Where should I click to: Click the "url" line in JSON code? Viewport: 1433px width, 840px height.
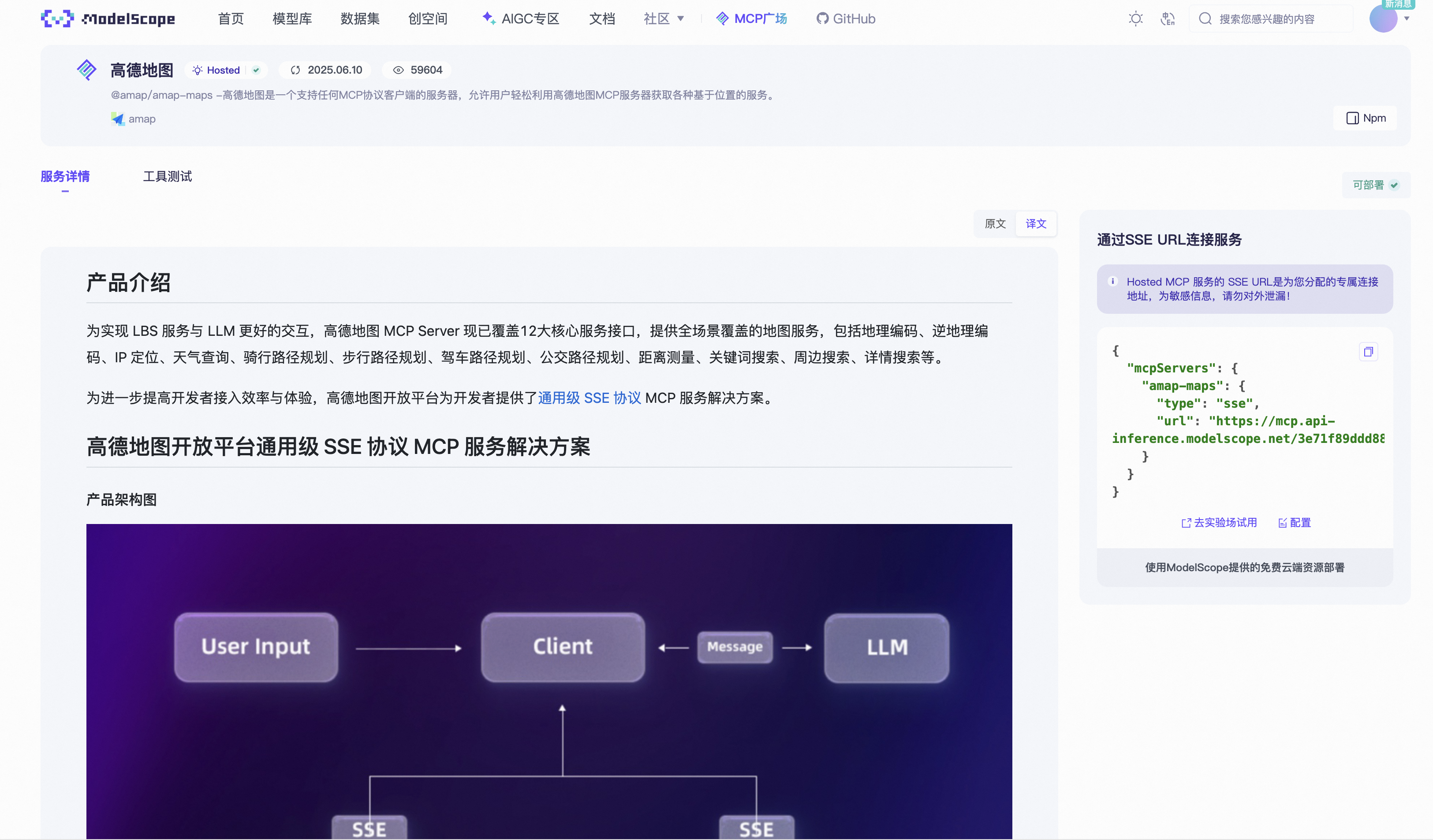tap(1245, 421)
